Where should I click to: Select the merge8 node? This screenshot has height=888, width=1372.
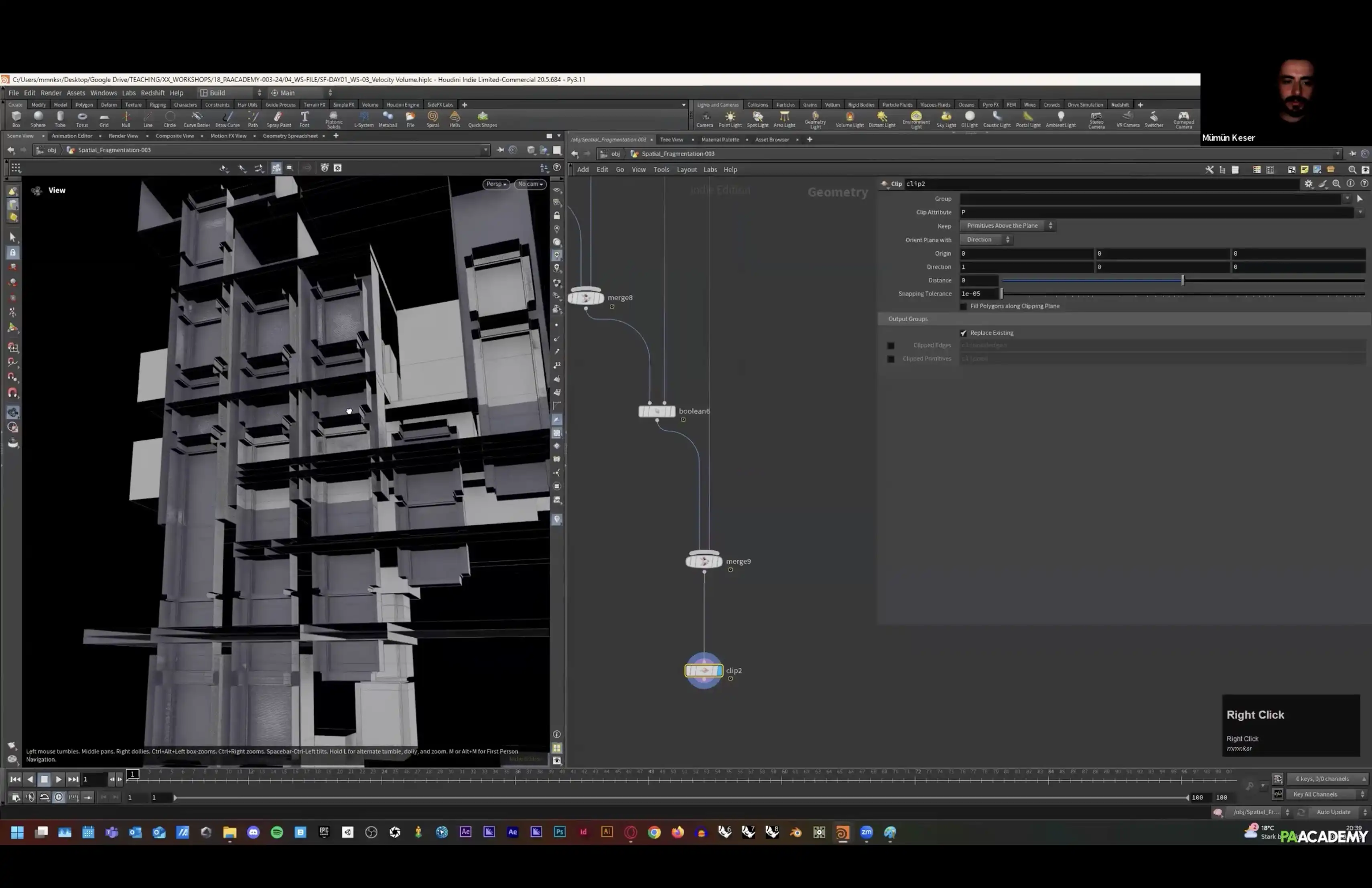(586, 297)
